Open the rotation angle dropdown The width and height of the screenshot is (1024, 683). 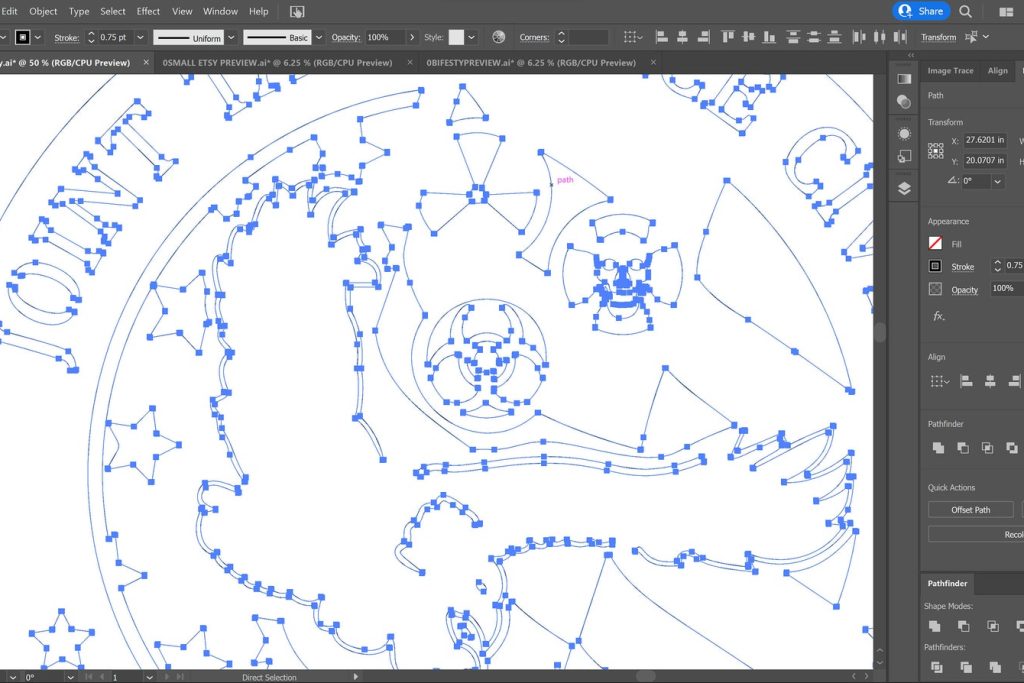(997, 181)
